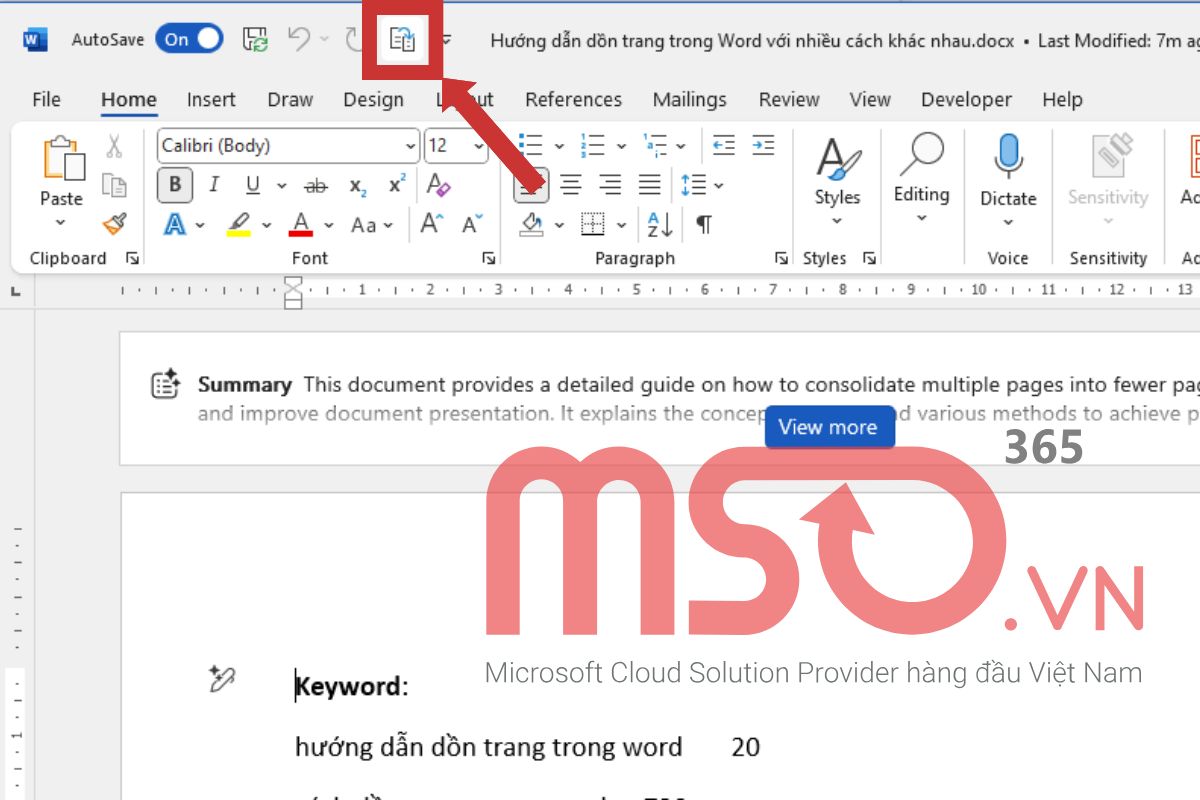The height and width of the screenshot is (800, 1200).
Task: Apply bullet list formatting
Action: click(531, 146)
